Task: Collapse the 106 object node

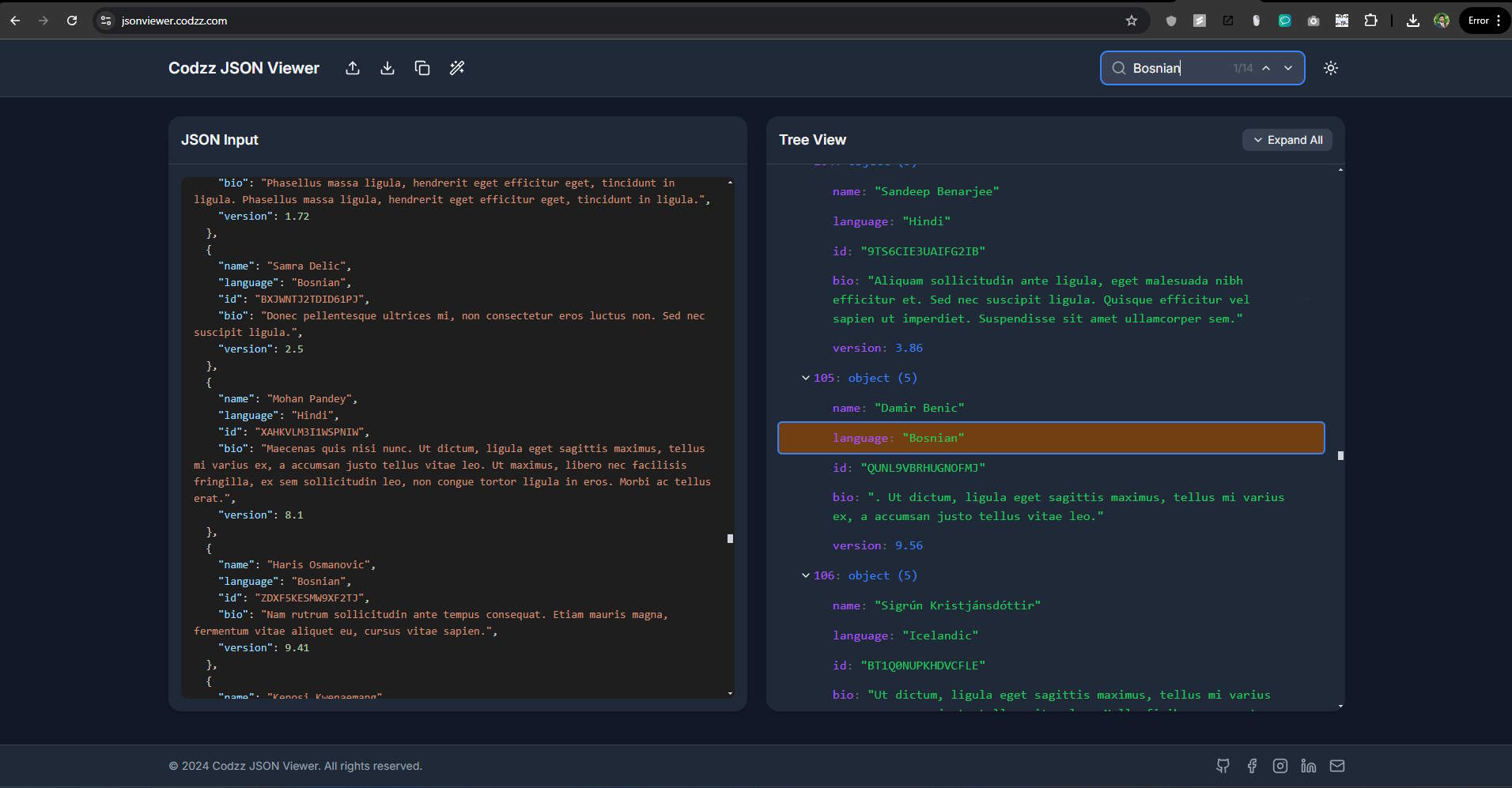Action: pos(806,575)
